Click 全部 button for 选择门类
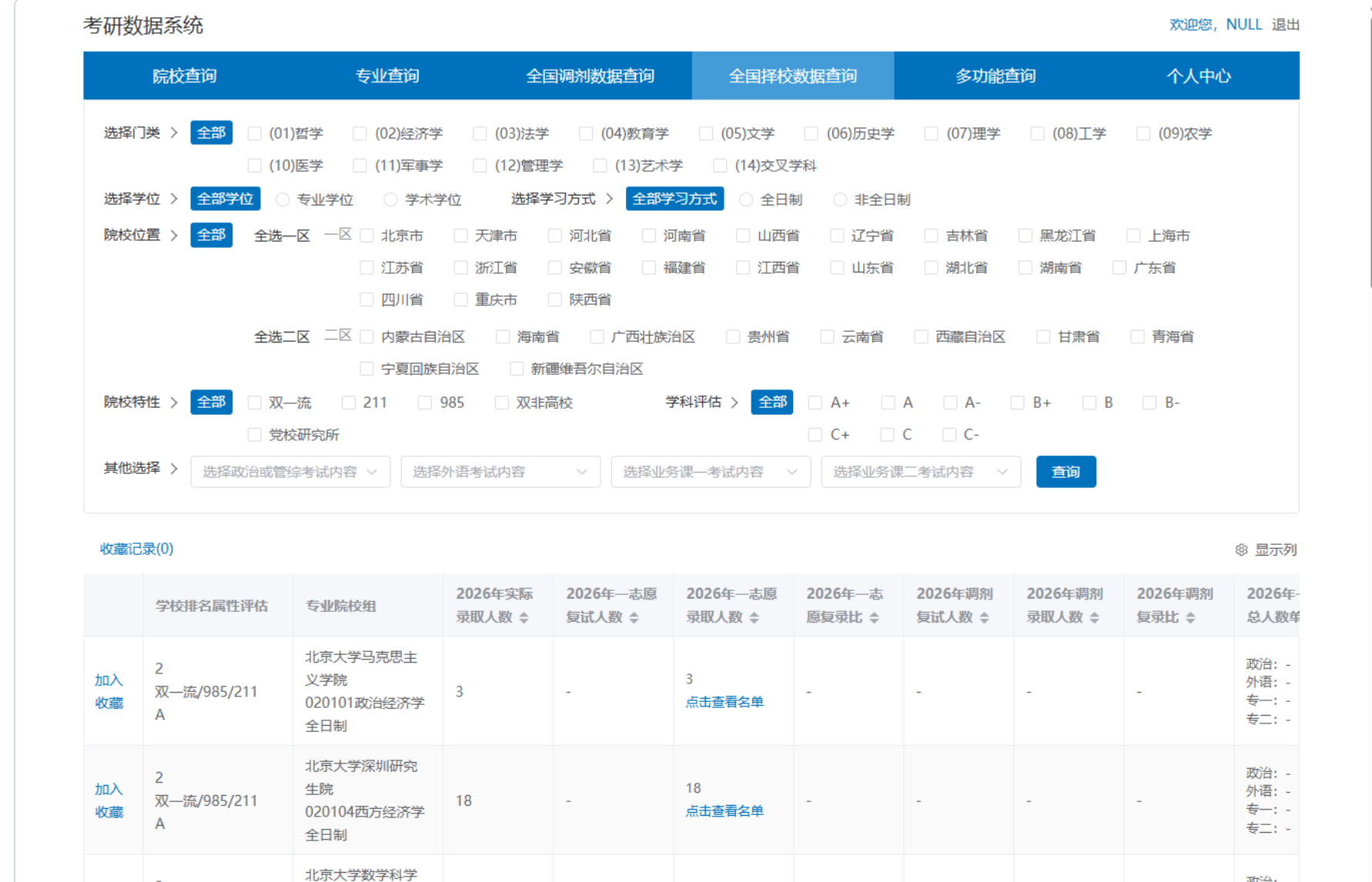The image size is (1372, 882). pos(212,133)
